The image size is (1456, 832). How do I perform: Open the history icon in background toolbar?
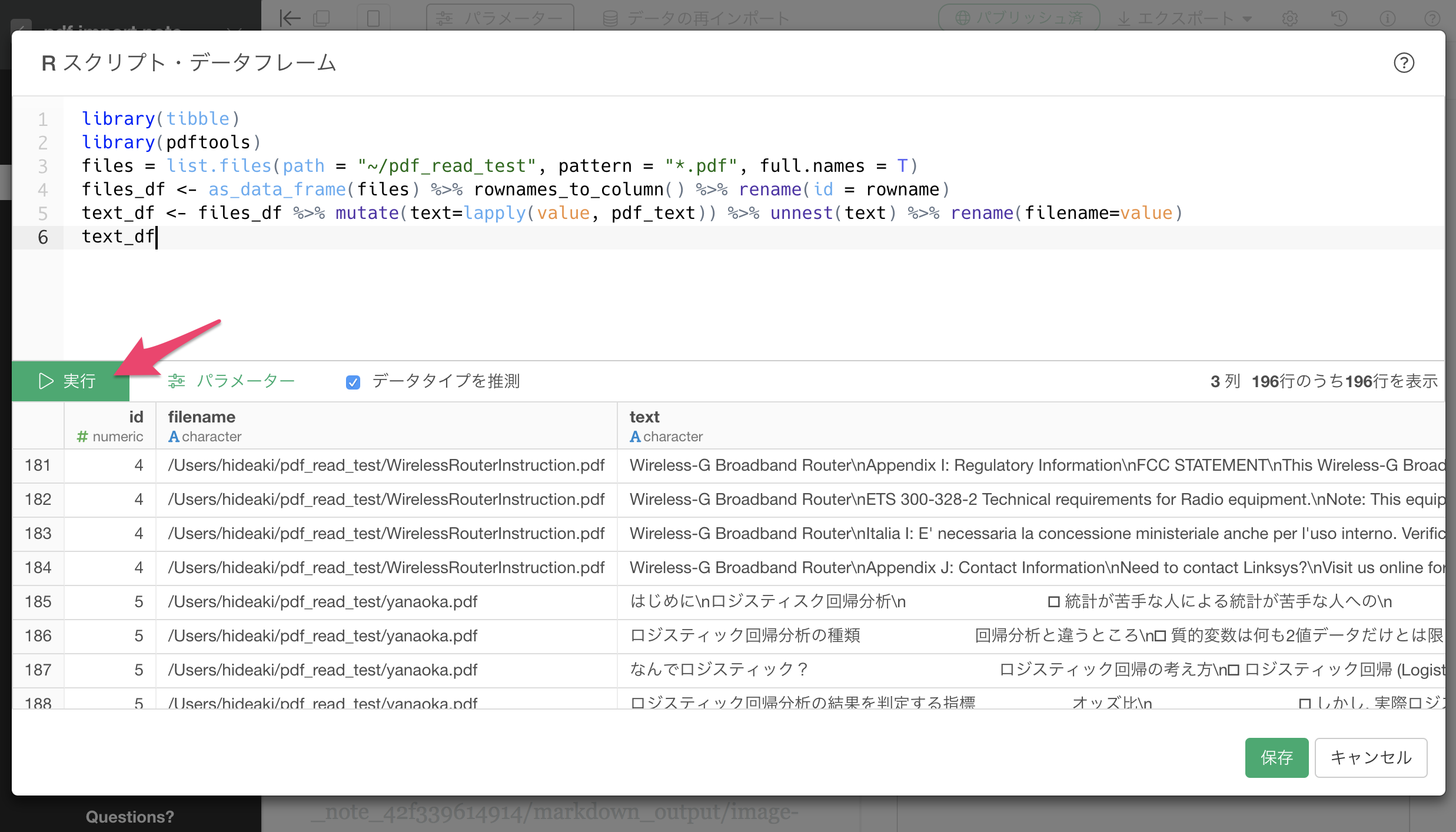click(1339, 18)
